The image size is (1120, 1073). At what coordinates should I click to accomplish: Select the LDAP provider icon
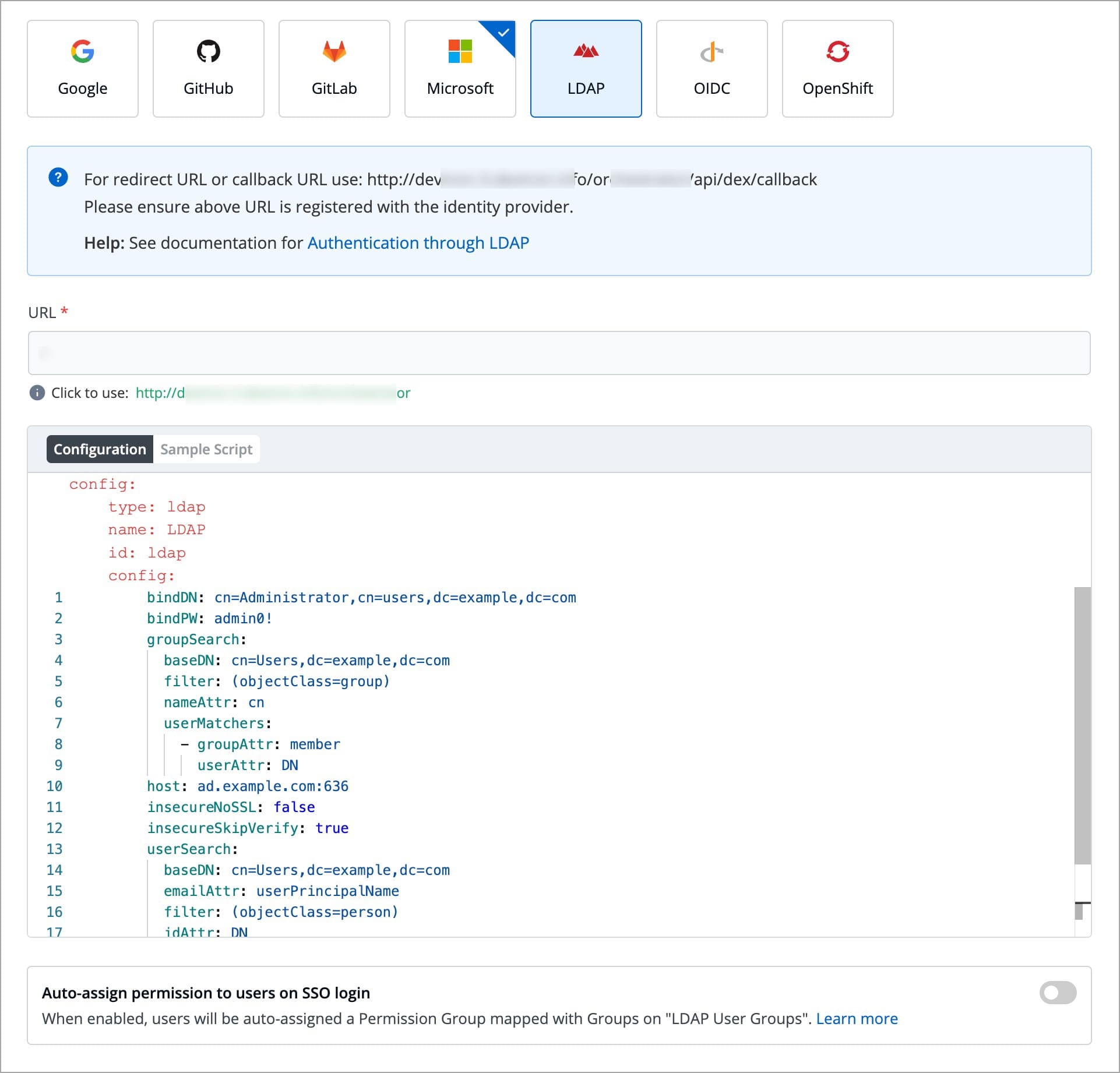click(586, 52)
